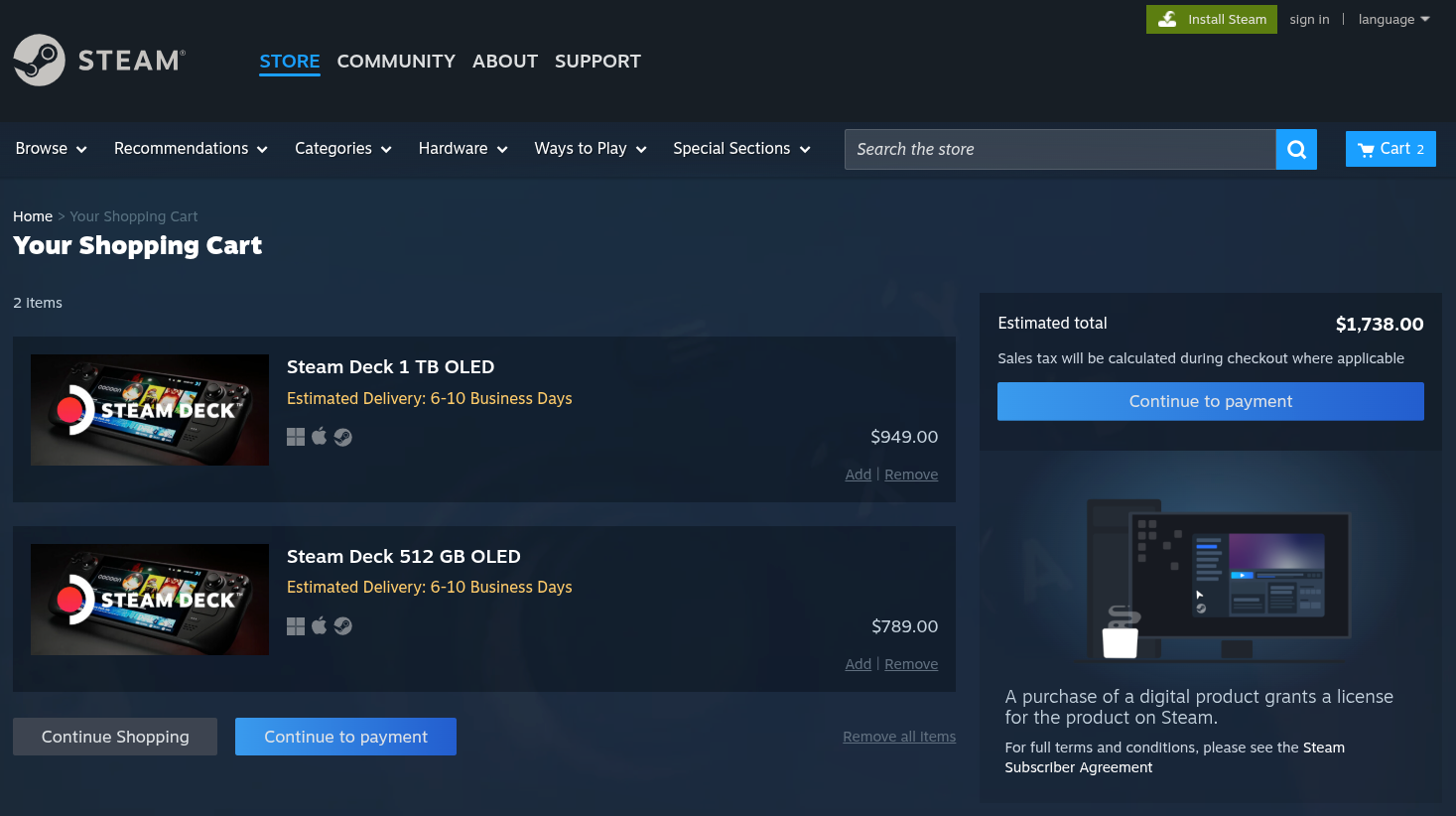
Task: Click Windows icon under Steam Deck 1 TB OLED
Action: click(296, 437)
